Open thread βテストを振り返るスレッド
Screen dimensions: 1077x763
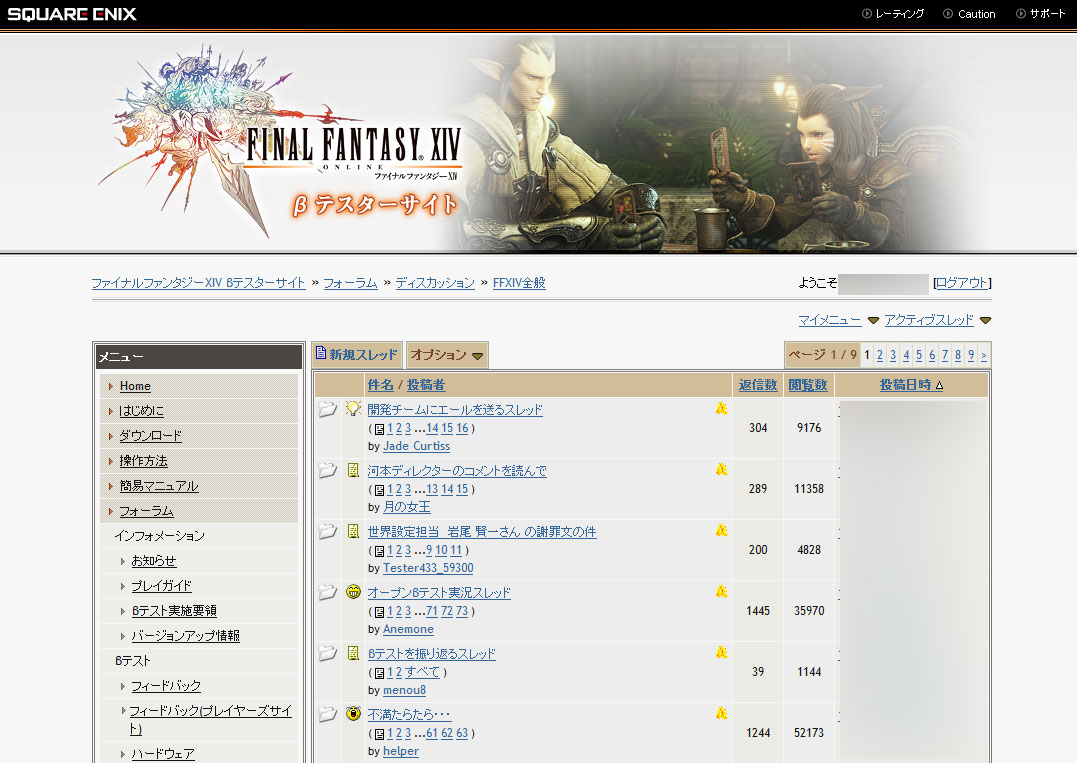(x=431, y=654)
